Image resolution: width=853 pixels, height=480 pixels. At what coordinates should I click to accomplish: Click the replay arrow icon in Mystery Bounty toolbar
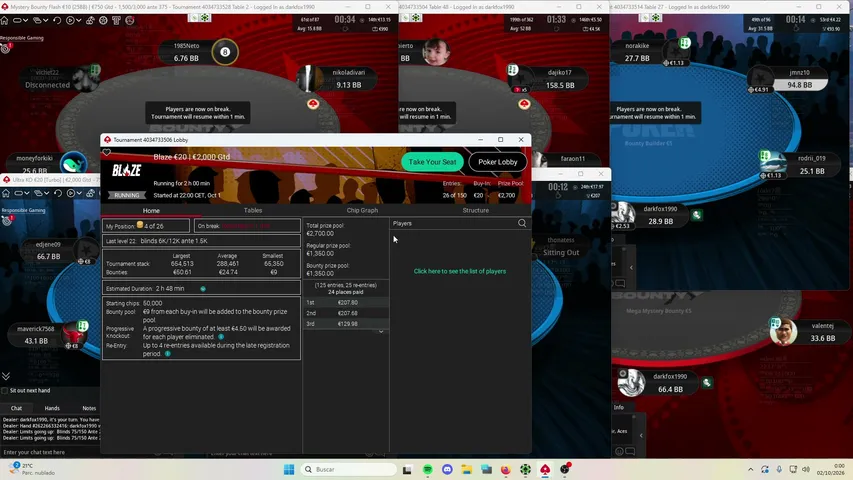(x=57, y=20)
